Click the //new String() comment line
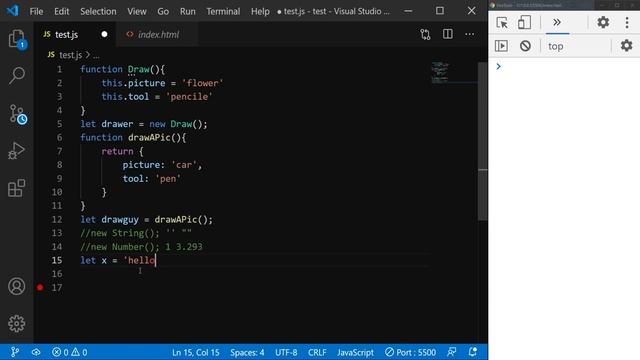The image size is (640, 360). (x=136, y=233)
